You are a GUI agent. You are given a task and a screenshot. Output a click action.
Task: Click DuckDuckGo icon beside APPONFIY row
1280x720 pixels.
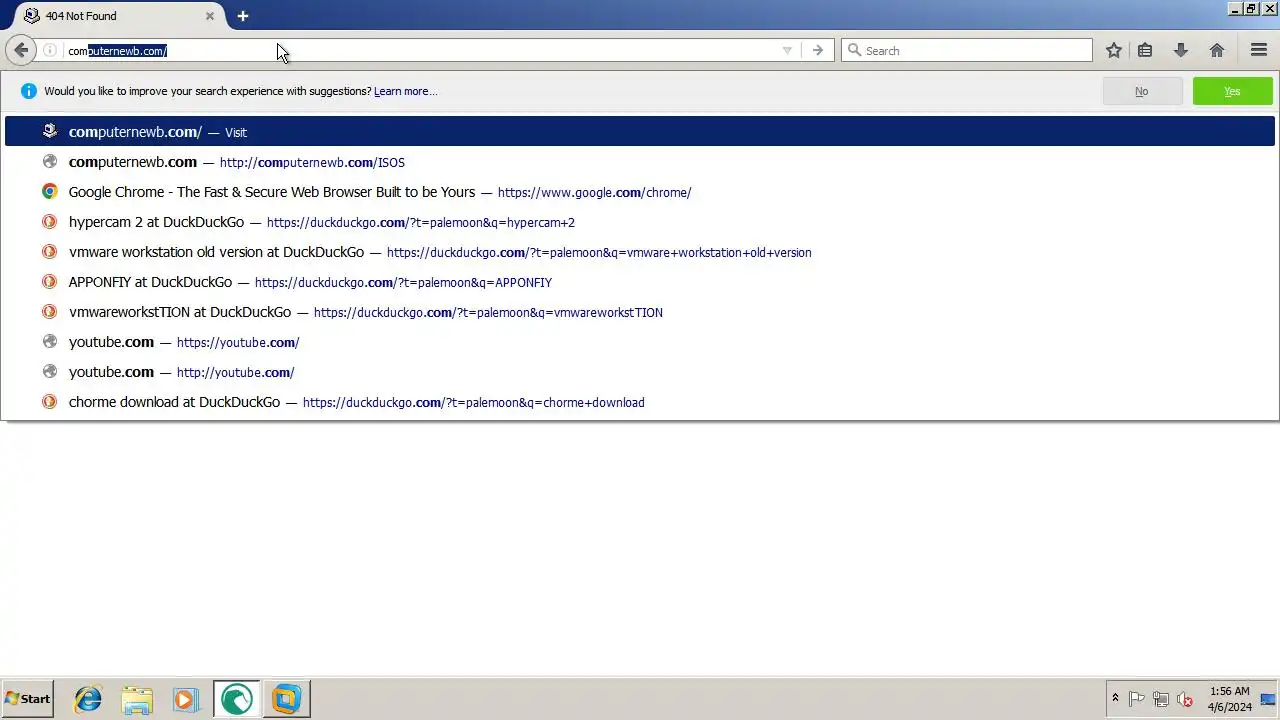point(49,282)
